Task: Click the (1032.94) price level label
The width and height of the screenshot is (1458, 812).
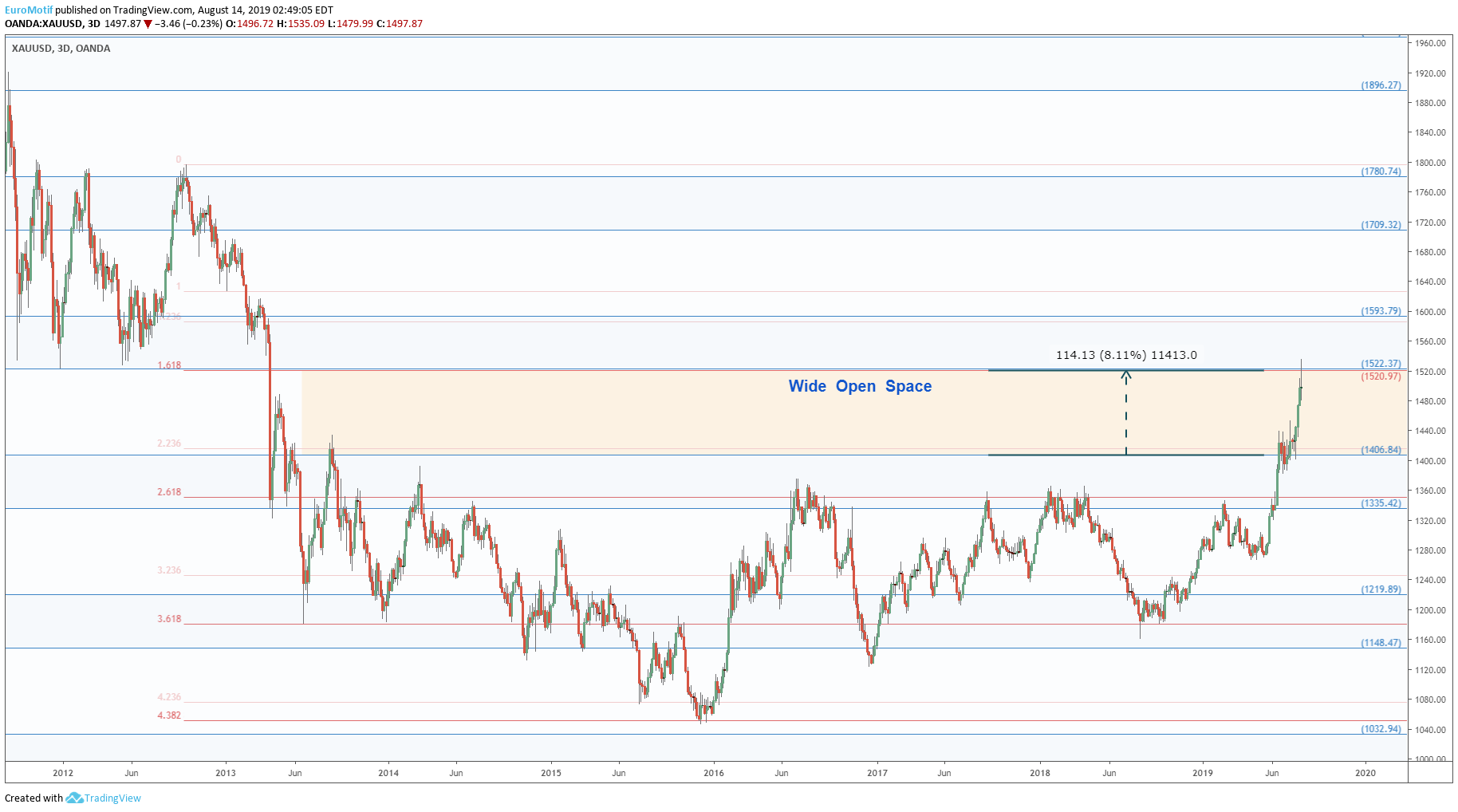Action: [1381, 729]
